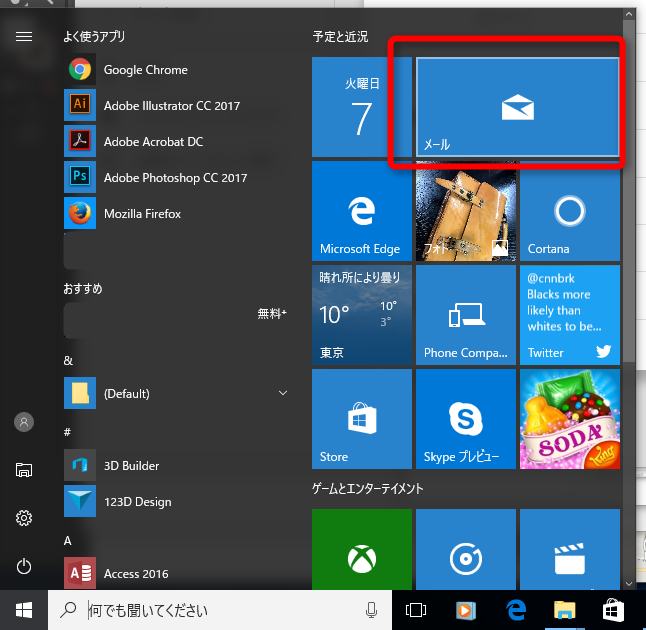Open File Explorer from Start sidebar
This screenshot has height=630, width=646.
24,470
